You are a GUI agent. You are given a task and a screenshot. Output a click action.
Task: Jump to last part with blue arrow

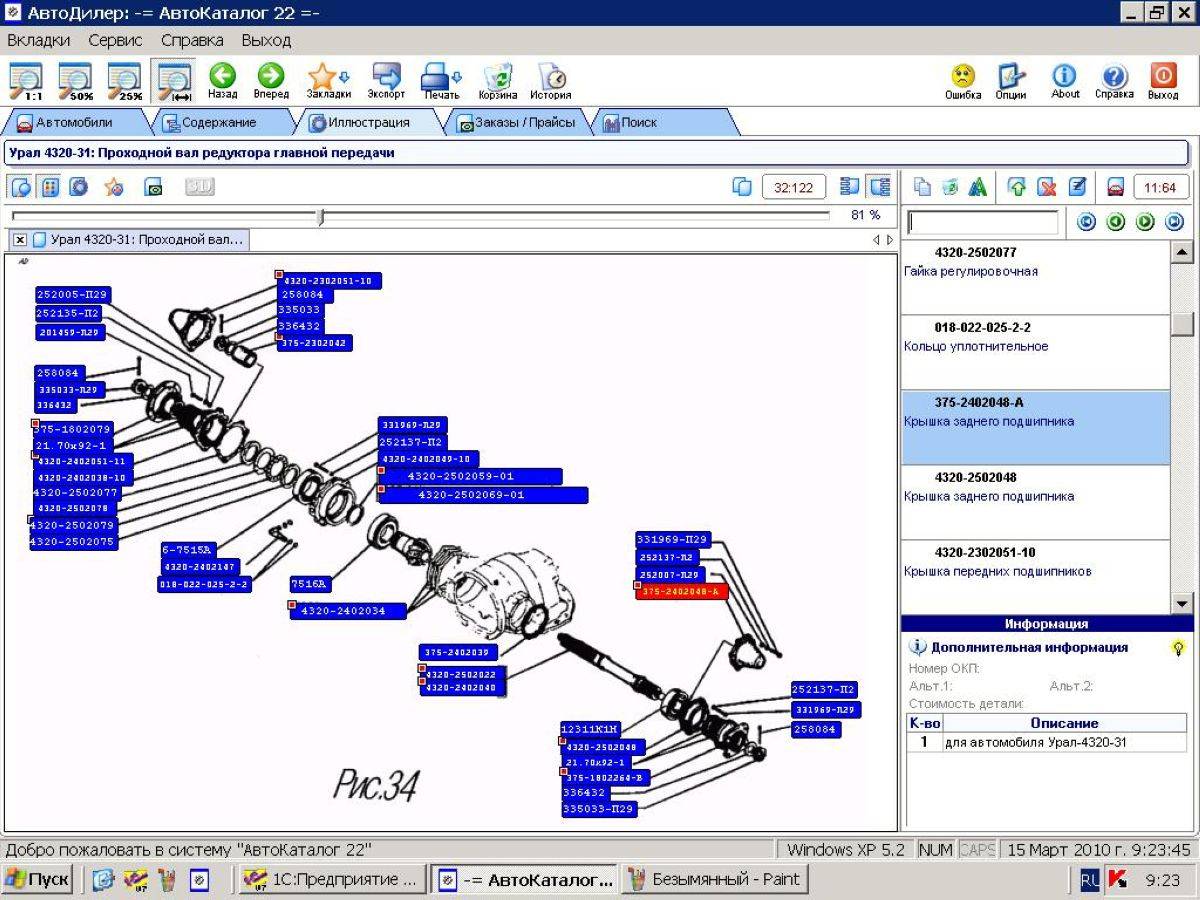(x=1174, y=222)
